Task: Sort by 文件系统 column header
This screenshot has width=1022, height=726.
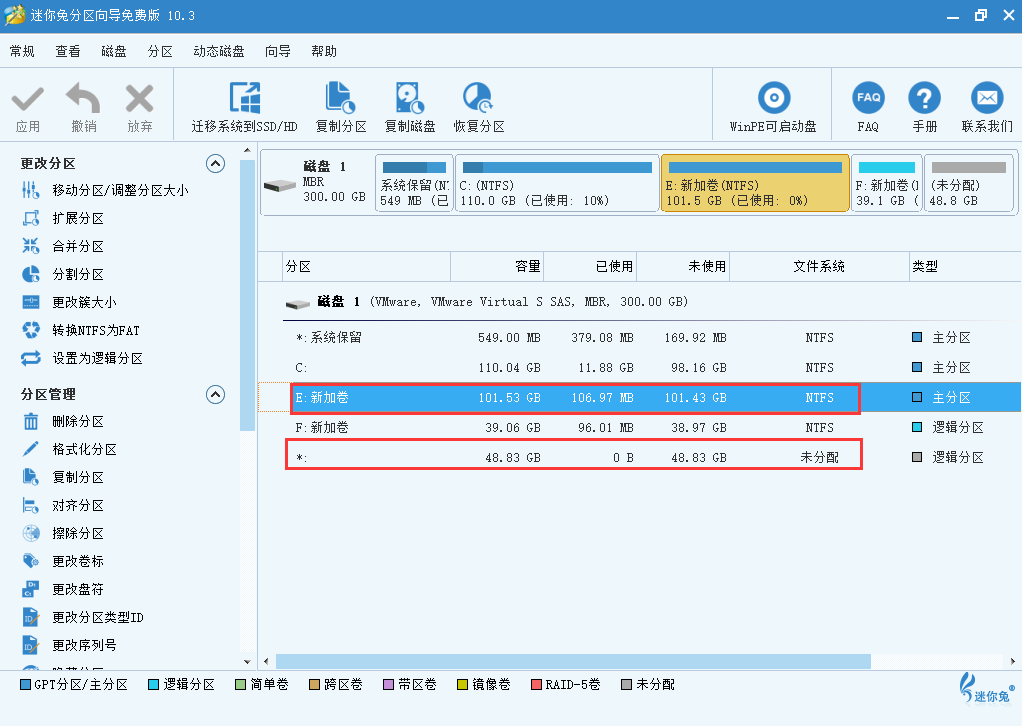Action: (819, 267)
